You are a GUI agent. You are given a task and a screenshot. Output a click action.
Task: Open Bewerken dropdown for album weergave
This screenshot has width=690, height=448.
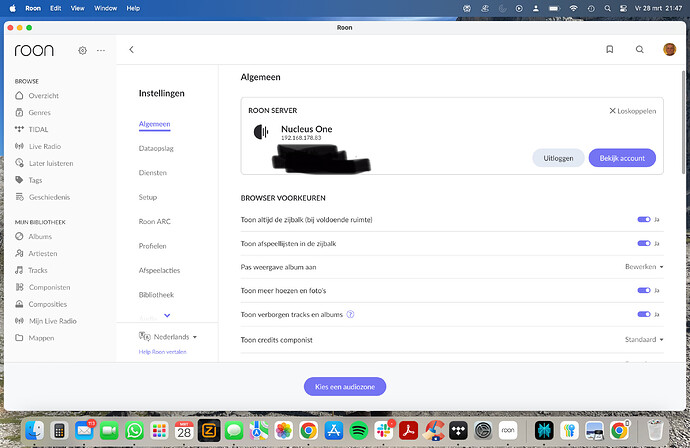[644, 267]
